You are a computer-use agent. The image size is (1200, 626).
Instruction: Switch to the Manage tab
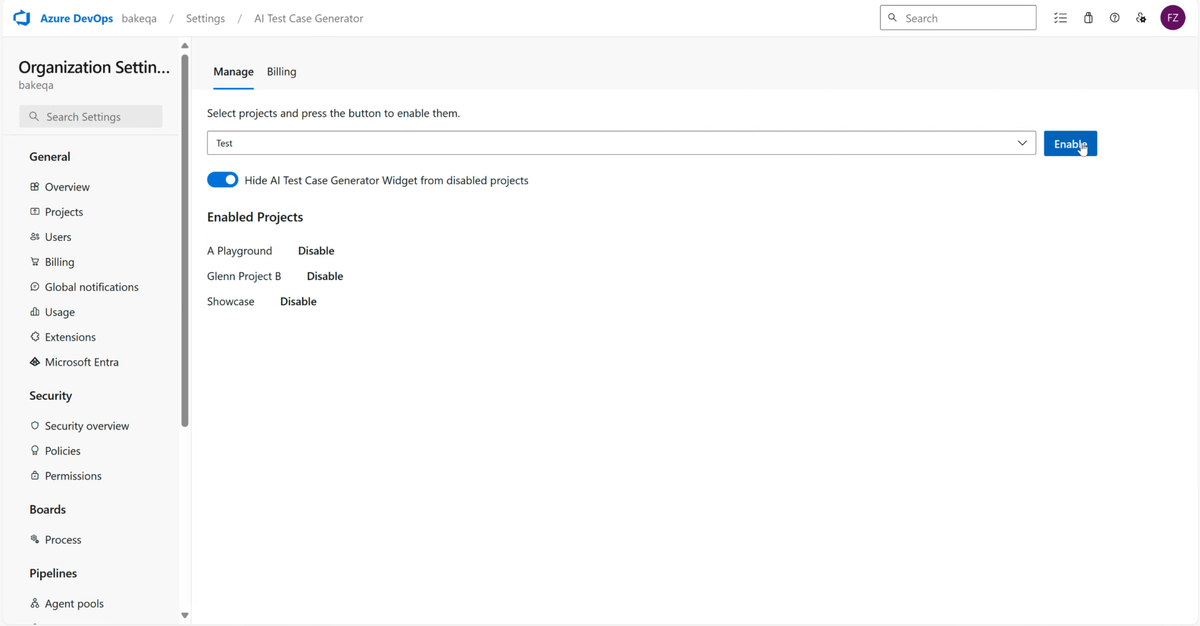(x=233, y=72)
